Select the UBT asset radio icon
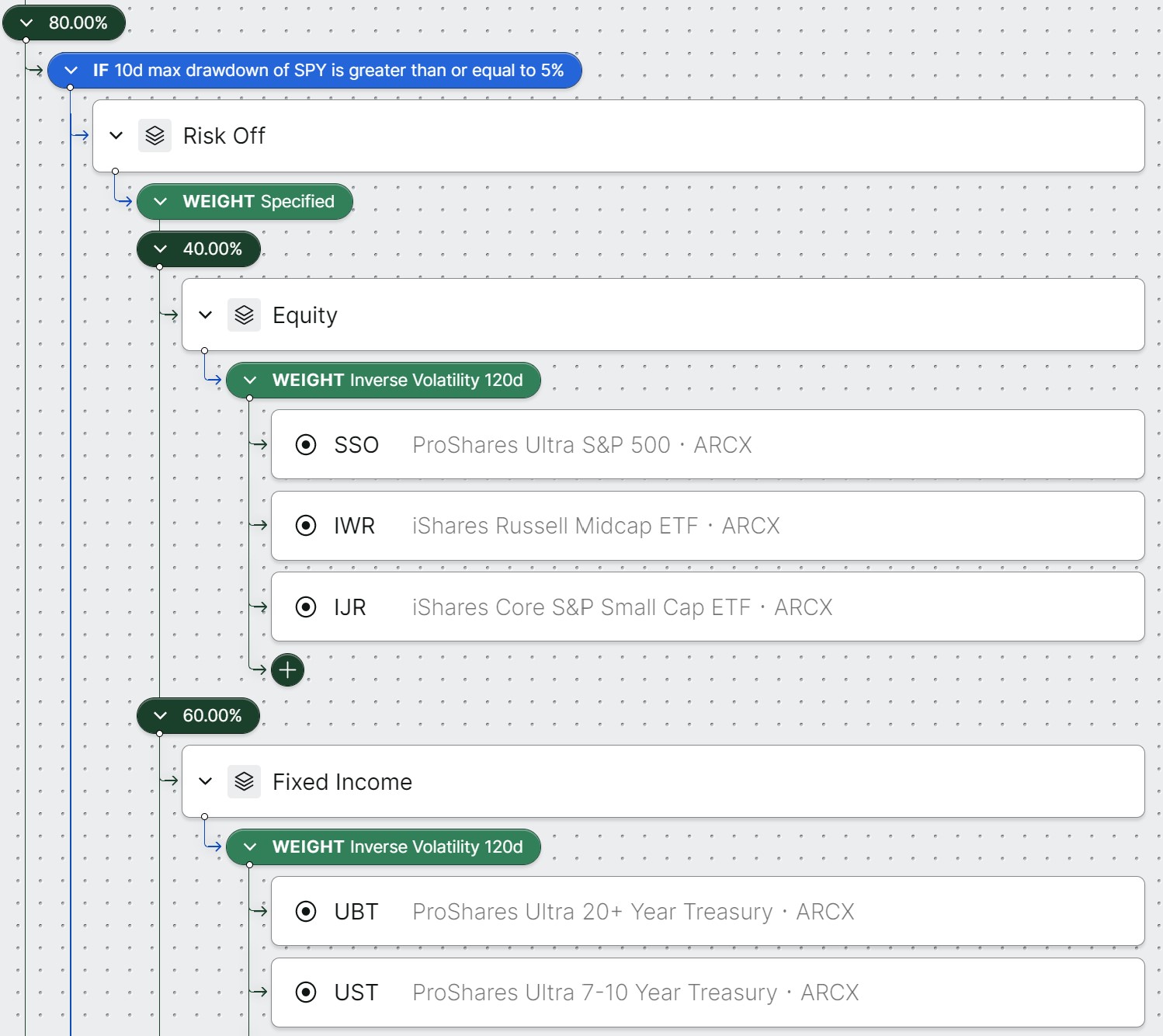Screen dimensions: 1163x1036 tap(306, 912)
